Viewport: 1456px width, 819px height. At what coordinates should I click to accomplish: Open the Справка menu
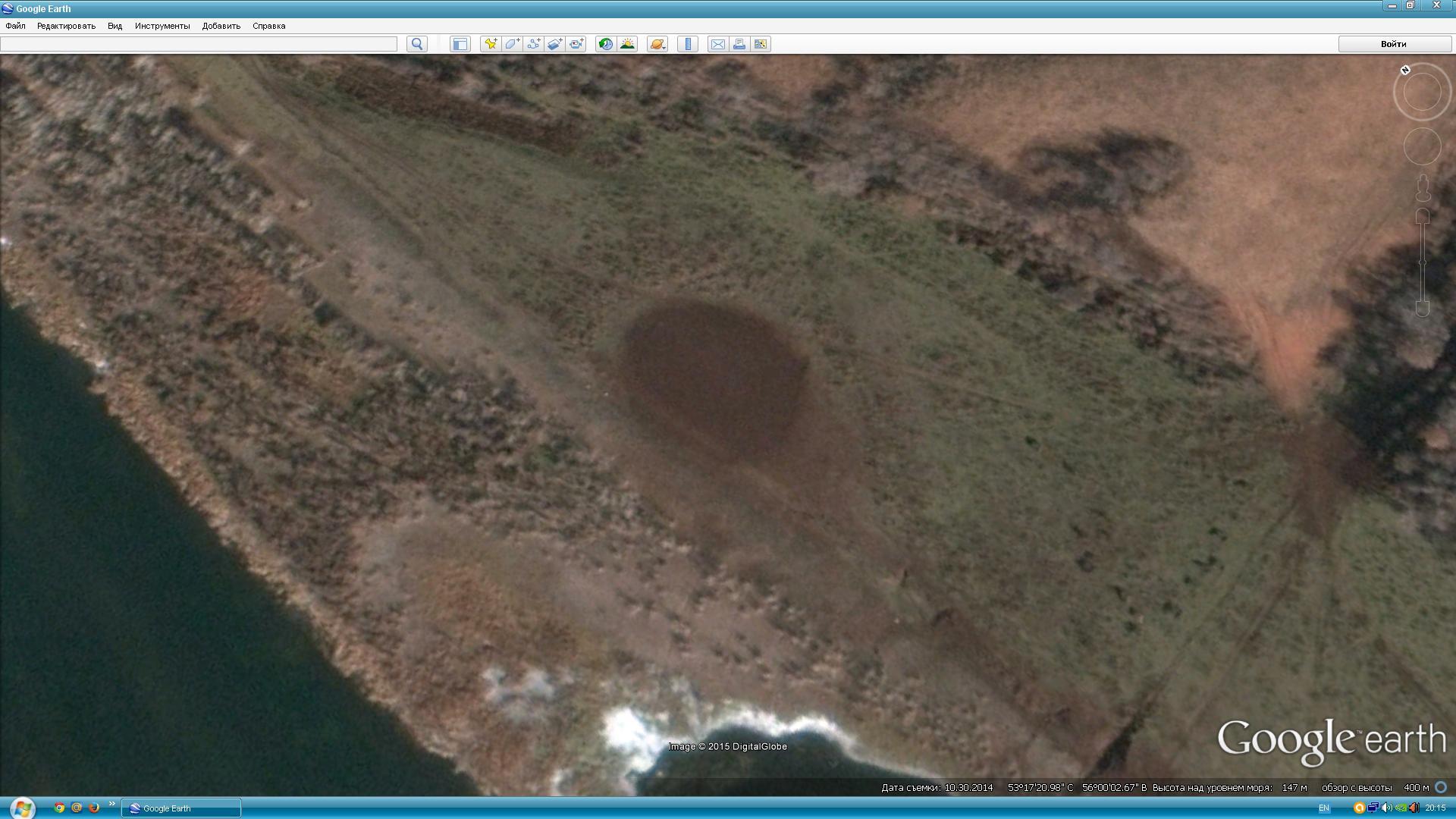coord(269,26)
